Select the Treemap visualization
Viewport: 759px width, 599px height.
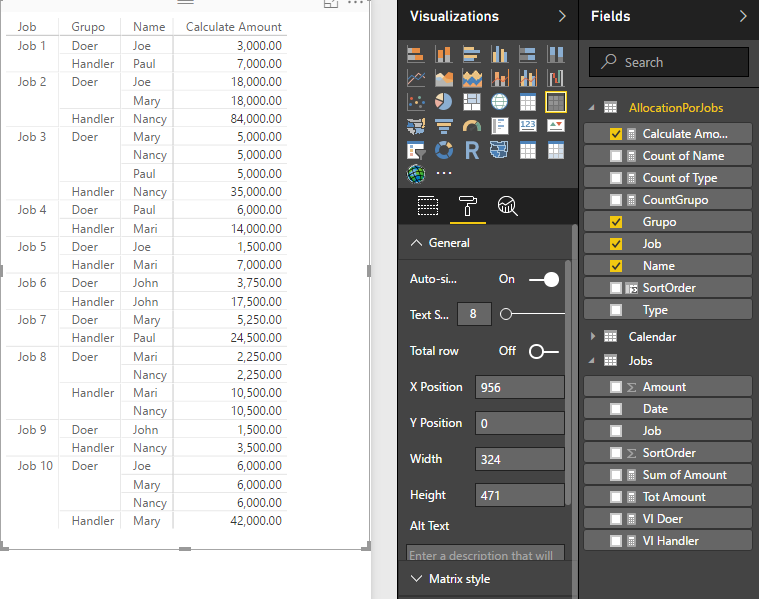[471, 102]
